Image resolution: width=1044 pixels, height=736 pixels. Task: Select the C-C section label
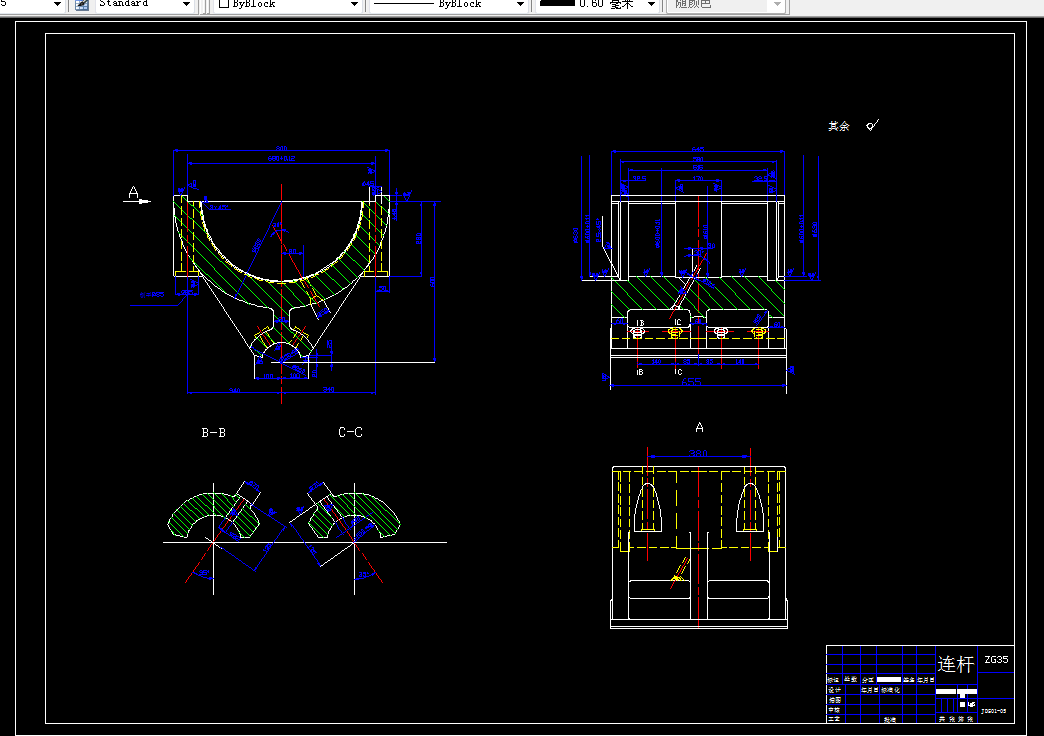(x=350, y=432)
